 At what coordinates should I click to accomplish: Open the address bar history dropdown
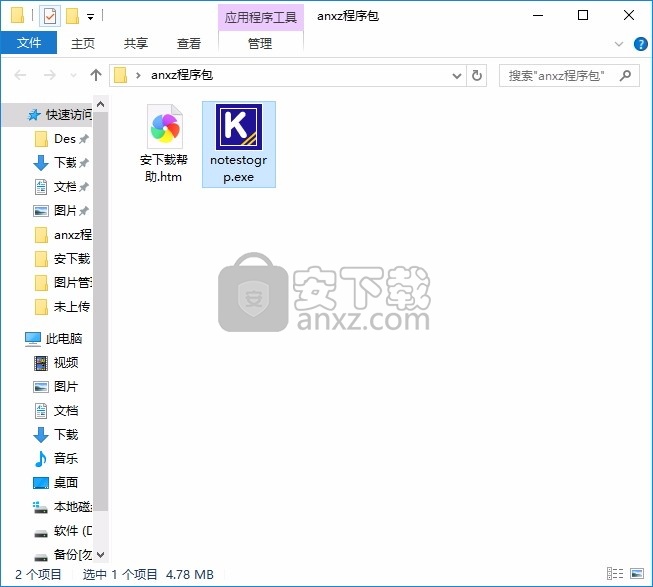tap(457, 76)
